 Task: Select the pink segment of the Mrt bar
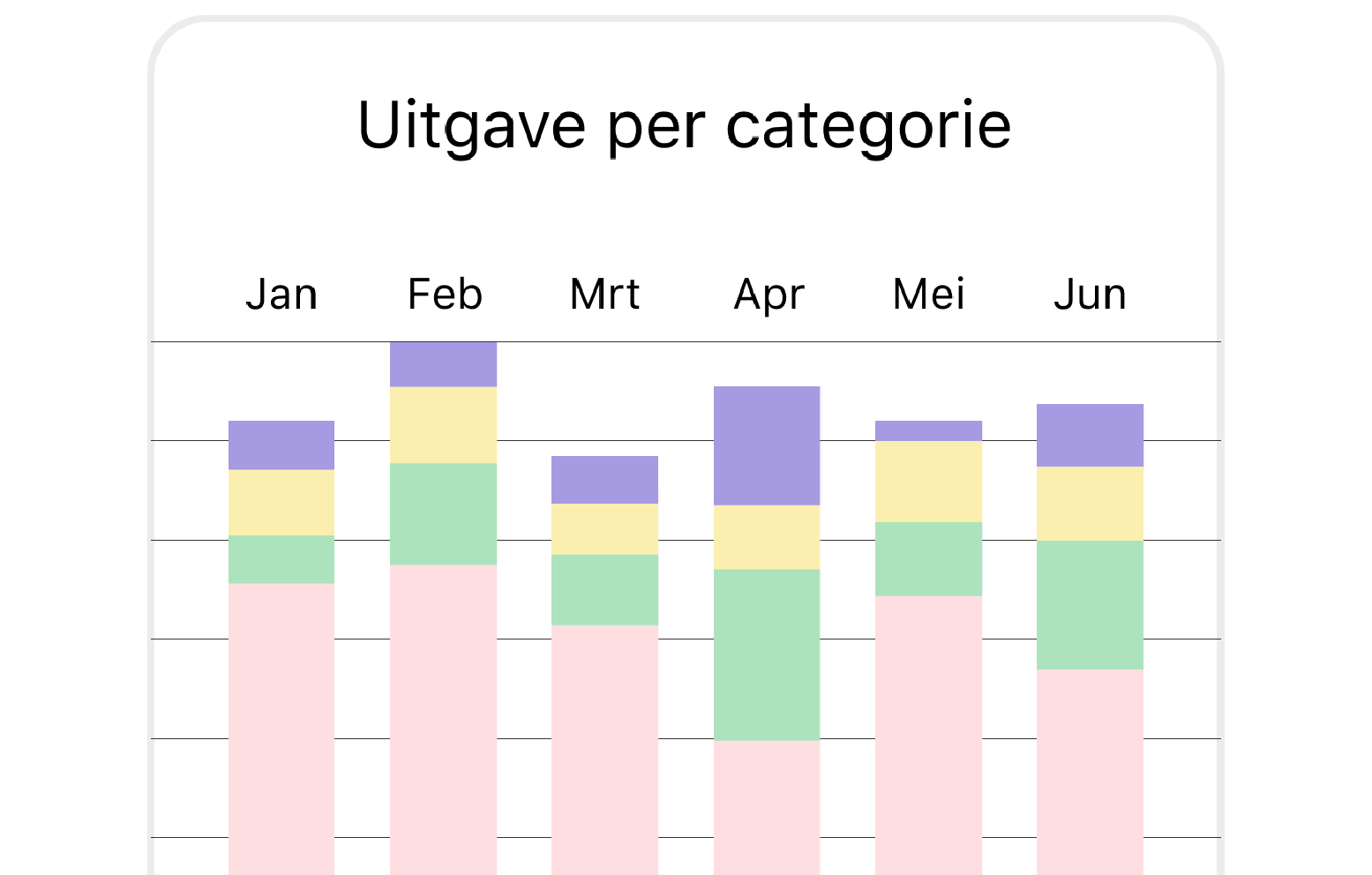[604, 750]
